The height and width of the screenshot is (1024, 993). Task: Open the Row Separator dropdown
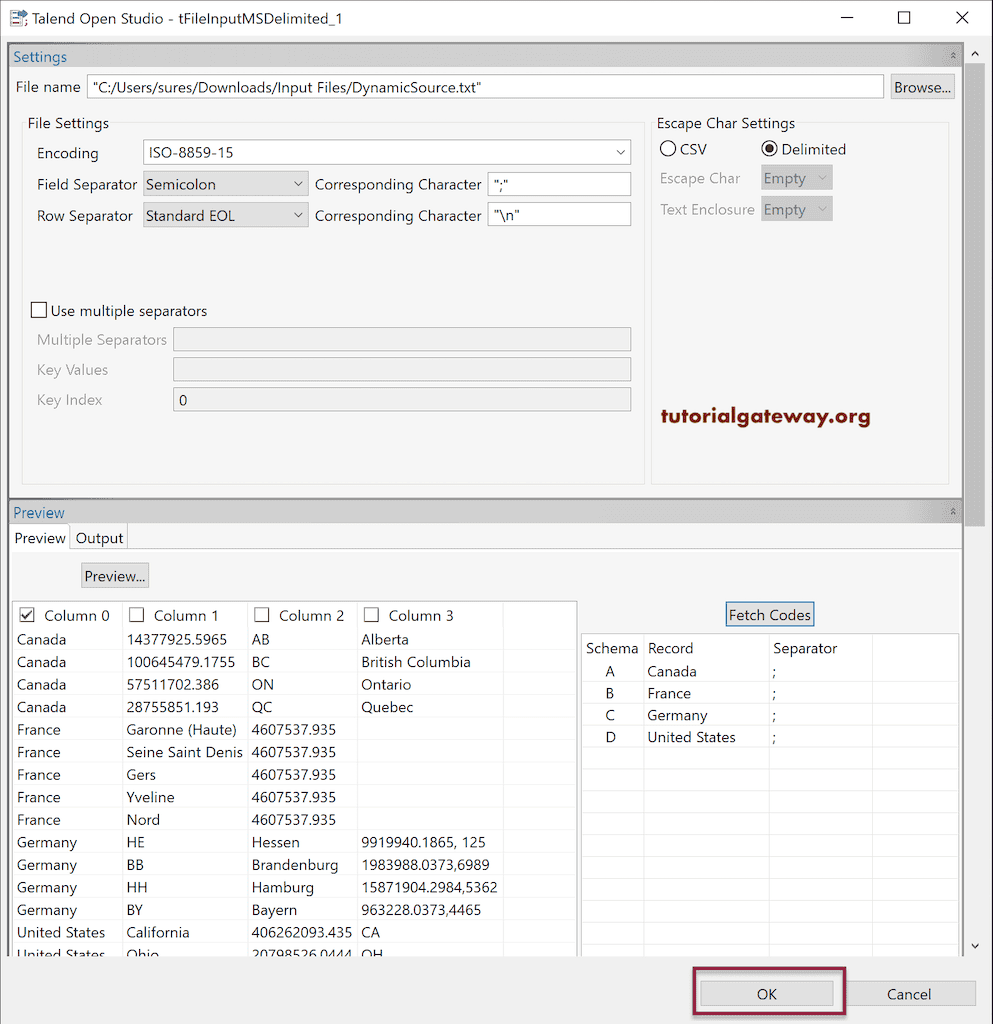[298, 214]
